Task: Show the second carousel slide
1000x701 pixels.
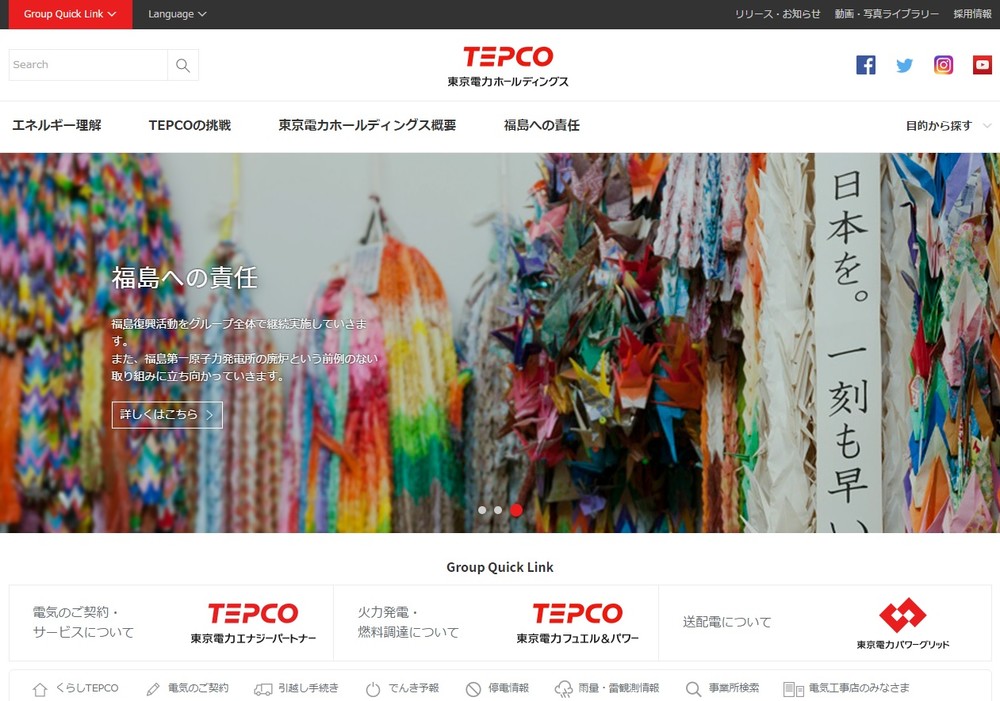Action: click(x=498, y=510)
